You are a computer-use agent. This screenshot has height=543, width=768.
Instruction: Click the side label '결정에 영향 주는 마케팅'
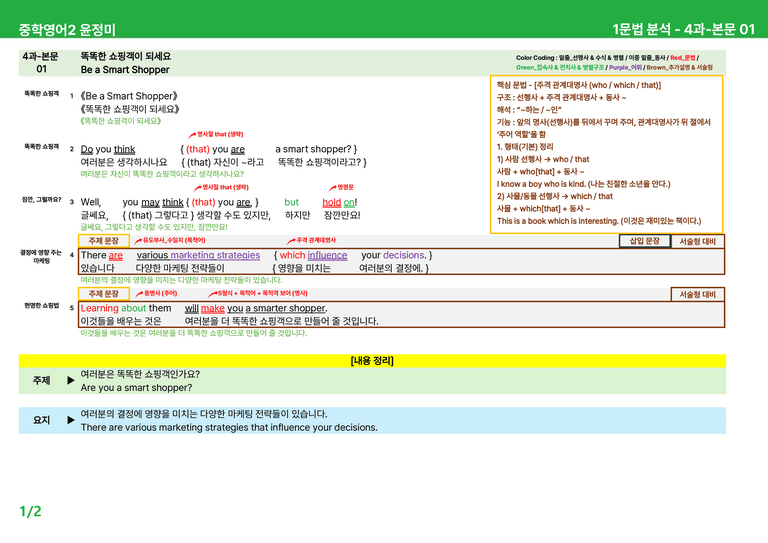coord(41,257)
